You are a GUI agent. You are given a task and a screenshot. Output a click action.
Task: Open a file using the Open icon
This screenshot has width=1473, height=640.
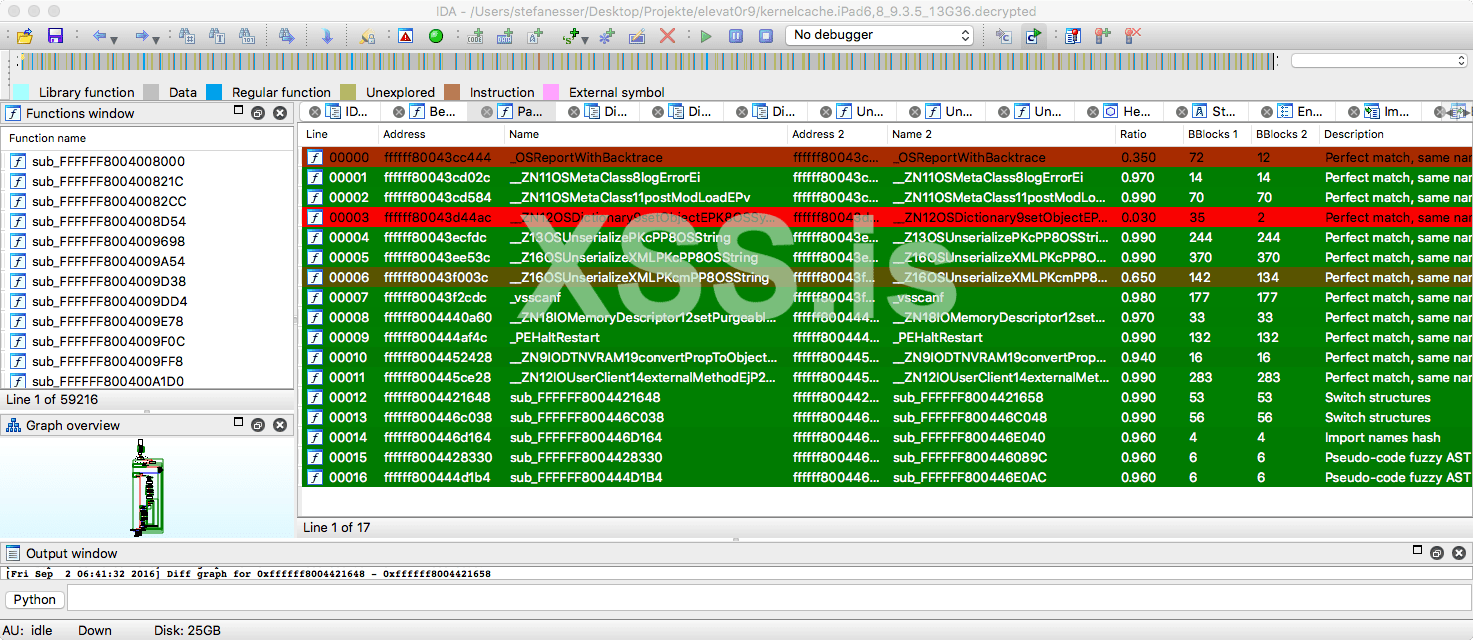click(x=24, y=35)
